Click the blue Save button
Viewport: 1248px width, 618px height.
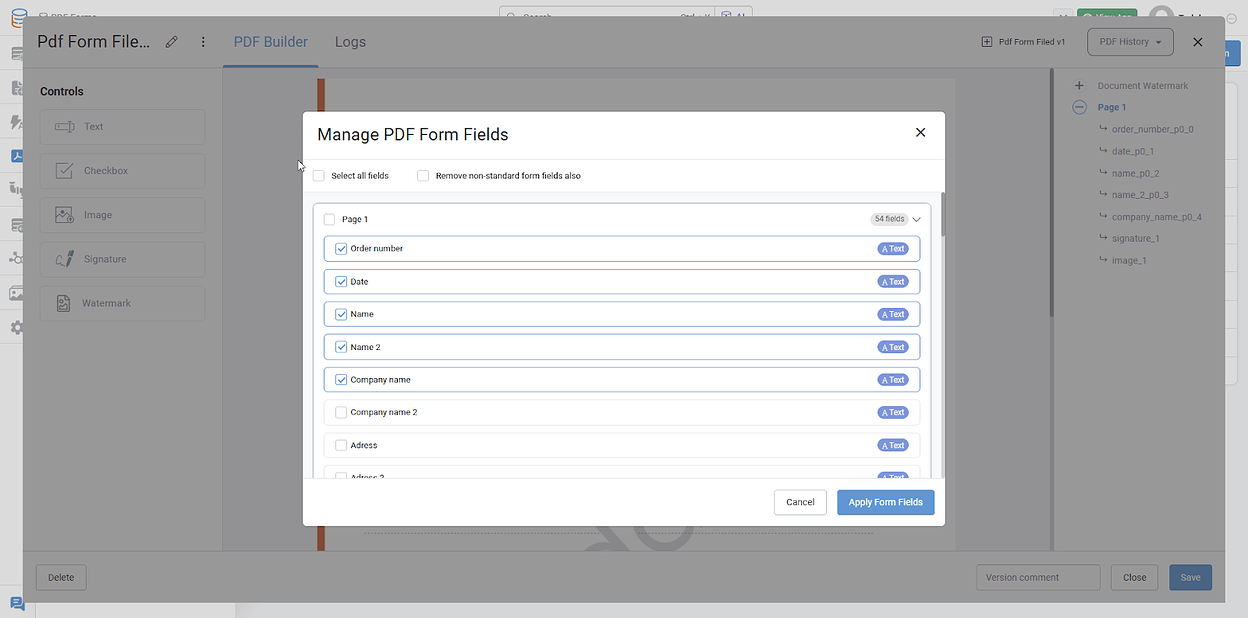click(1190, 577)
